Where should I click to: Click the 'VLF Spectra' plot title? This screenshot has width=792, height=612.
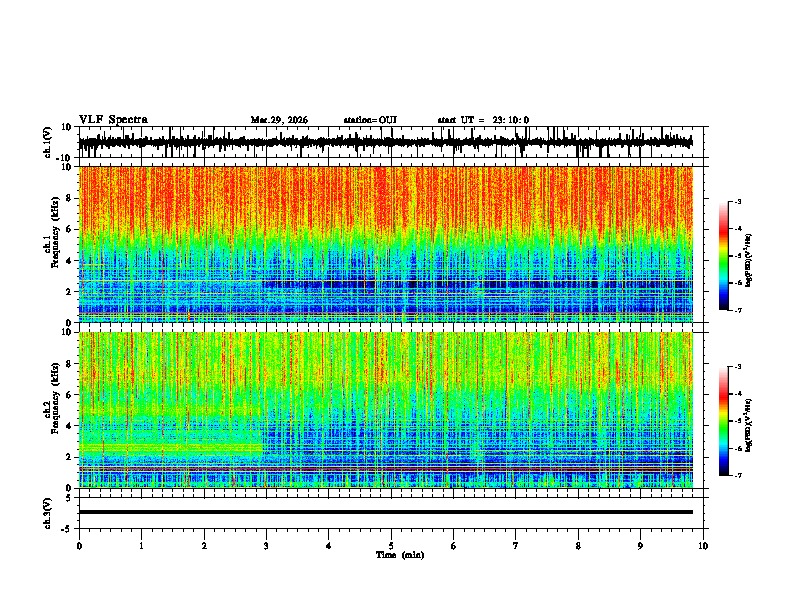[113, 120]
